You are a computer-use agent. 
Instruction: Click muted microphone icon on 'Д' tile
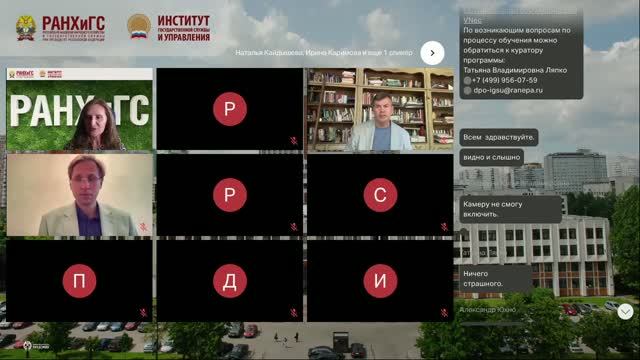pos(293,313)
